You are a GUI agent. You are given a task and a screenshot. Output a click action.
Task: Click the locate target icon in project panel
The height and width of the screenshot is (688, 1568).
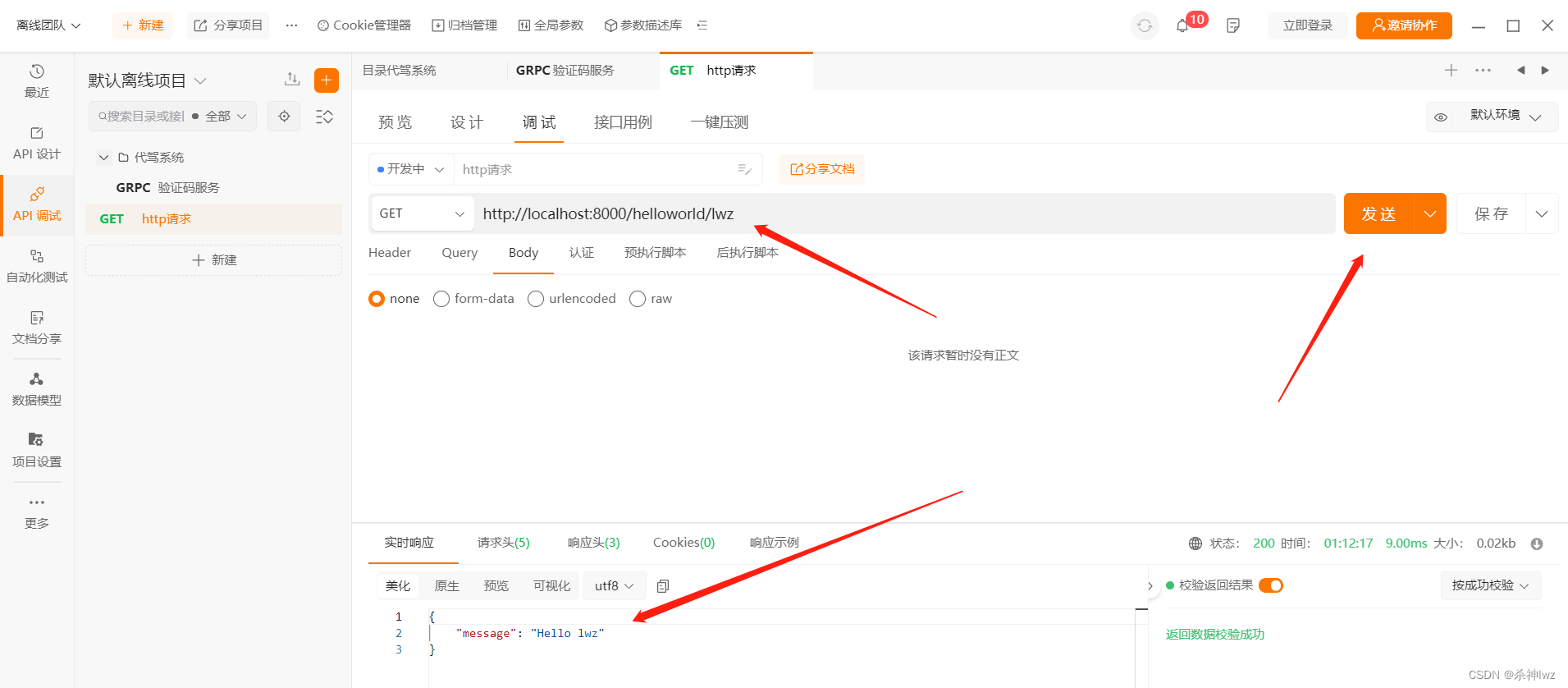click(x=284, y=117)
